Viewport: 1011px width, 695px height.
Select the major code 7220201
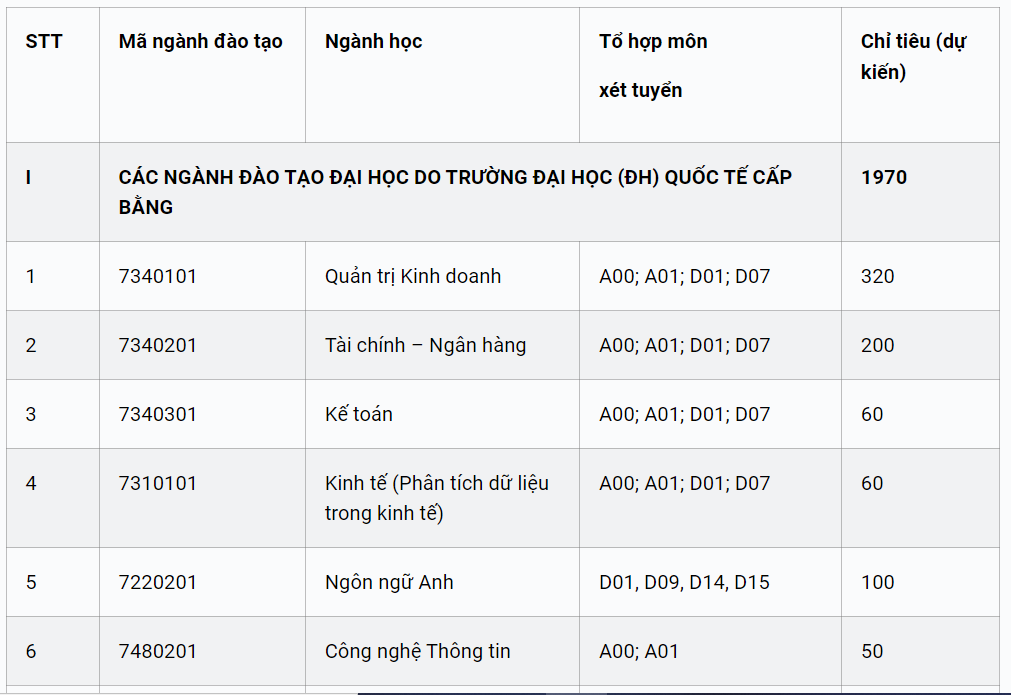[157, 583]
